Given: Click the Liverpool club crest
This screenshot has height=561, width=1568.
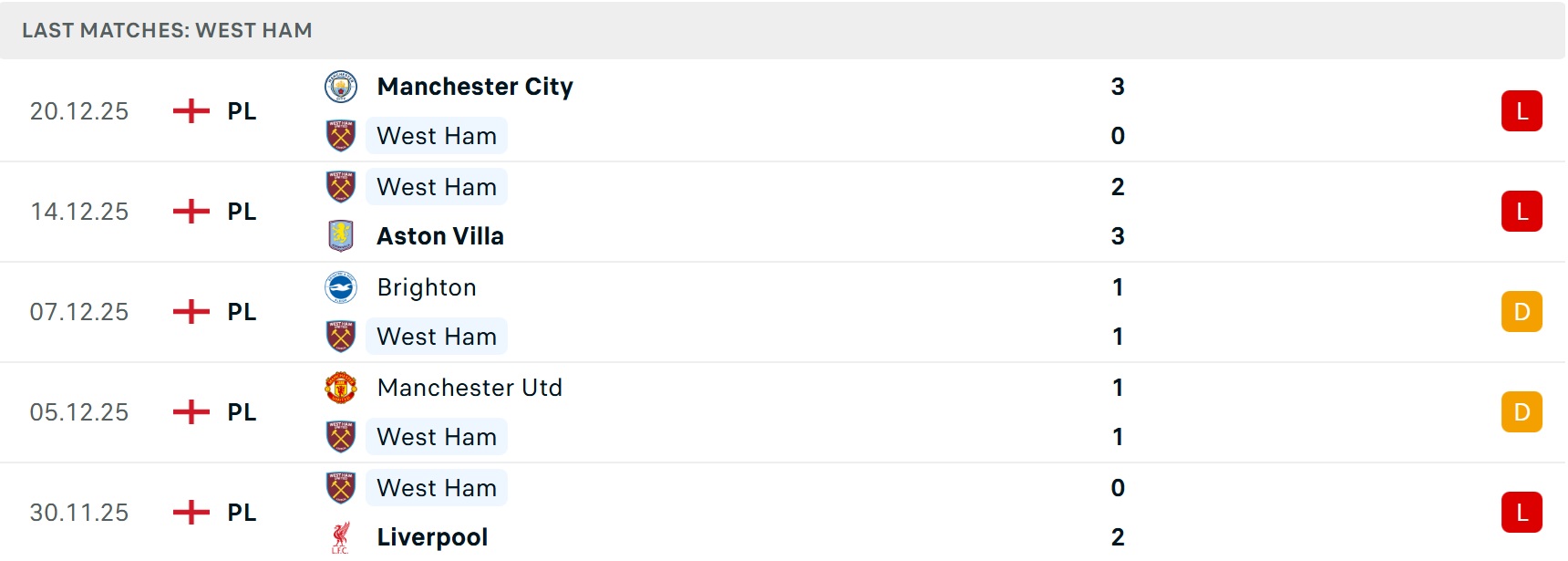Looking at the screenshot, I should (x=341, y=537).
